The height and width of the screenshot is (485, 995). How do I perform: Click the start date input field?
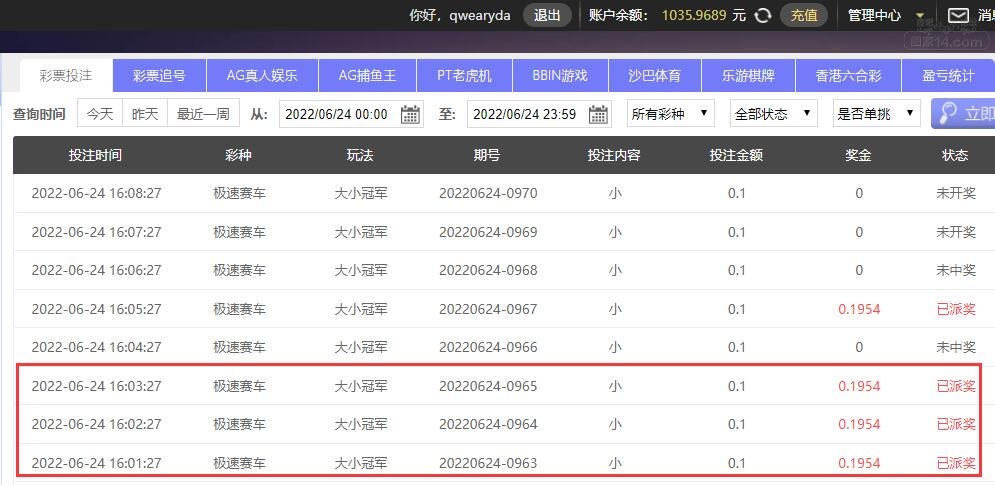coord(352,114)
